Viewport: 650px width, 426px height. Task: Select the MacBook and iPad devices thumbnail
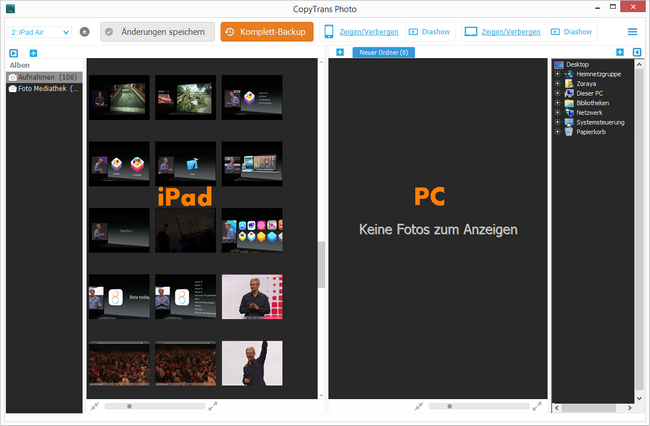(x=252, y=164)
